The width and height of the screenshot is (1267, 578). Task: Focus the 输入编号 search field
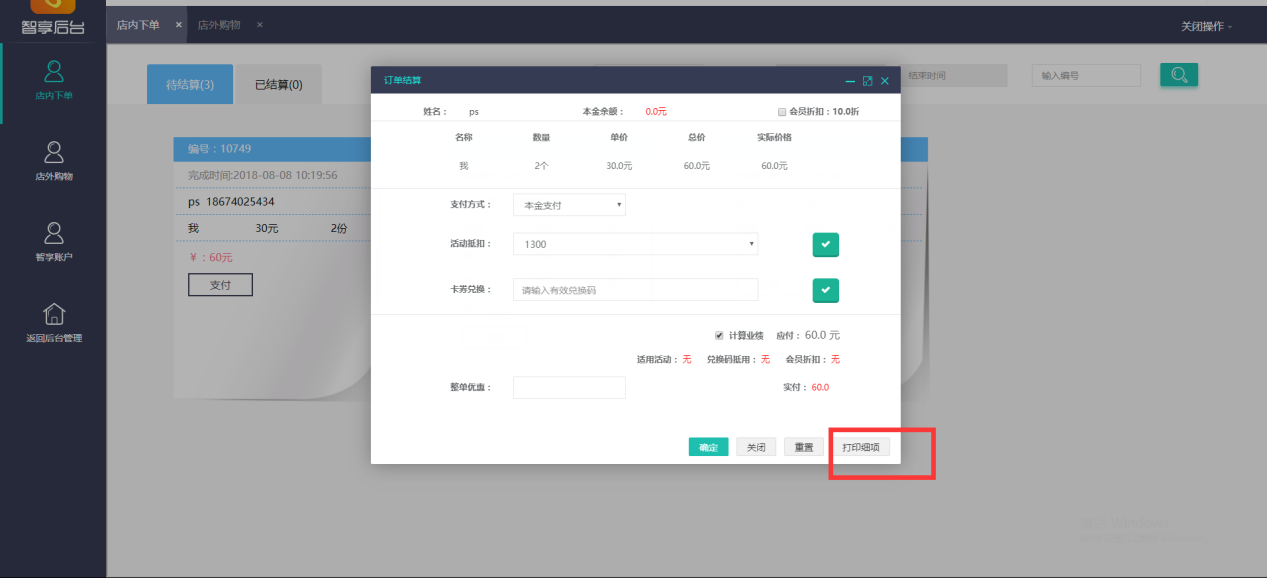tap(1086, 75)
